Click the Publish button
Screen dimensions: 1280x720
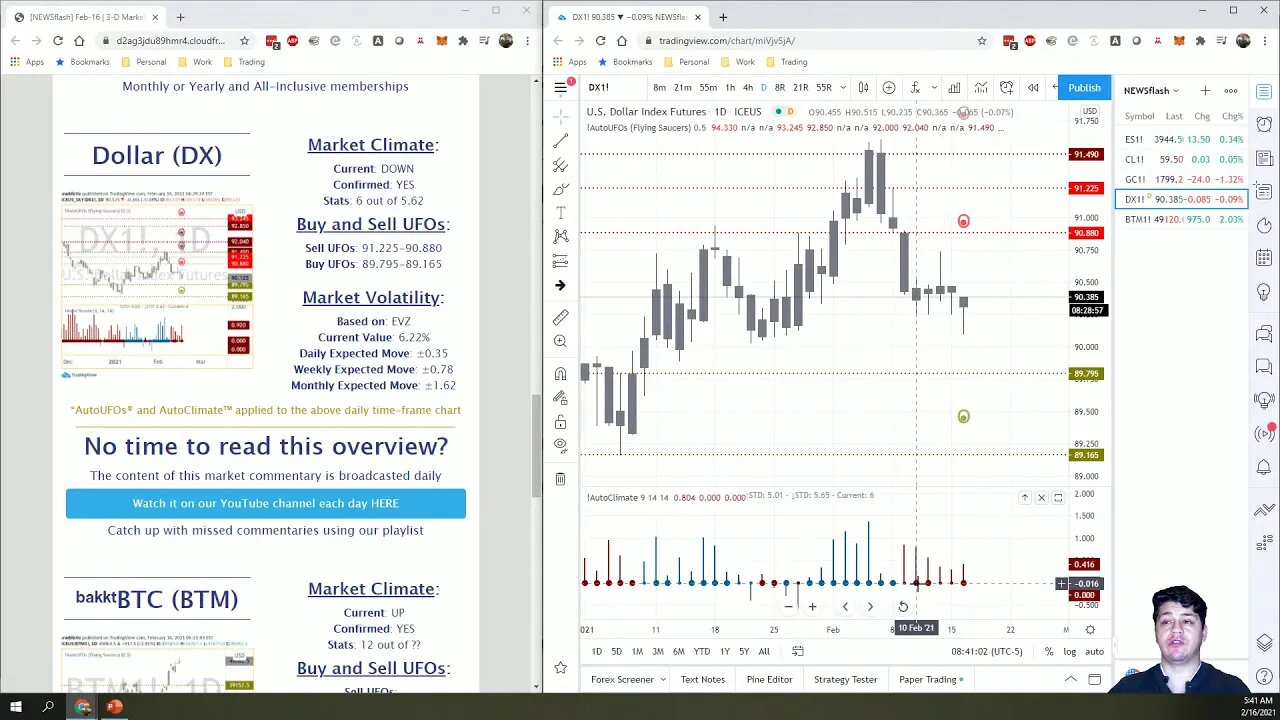[x=1084, y=87]
